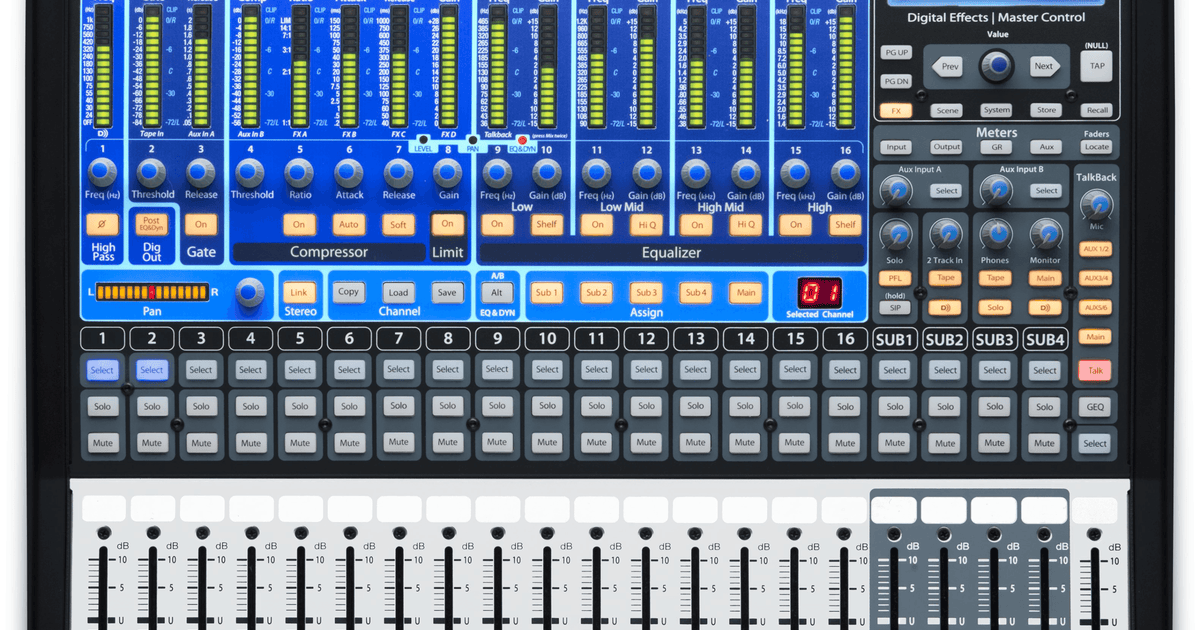
Task: Click the Gate Threshold knob
Action: 152,172
